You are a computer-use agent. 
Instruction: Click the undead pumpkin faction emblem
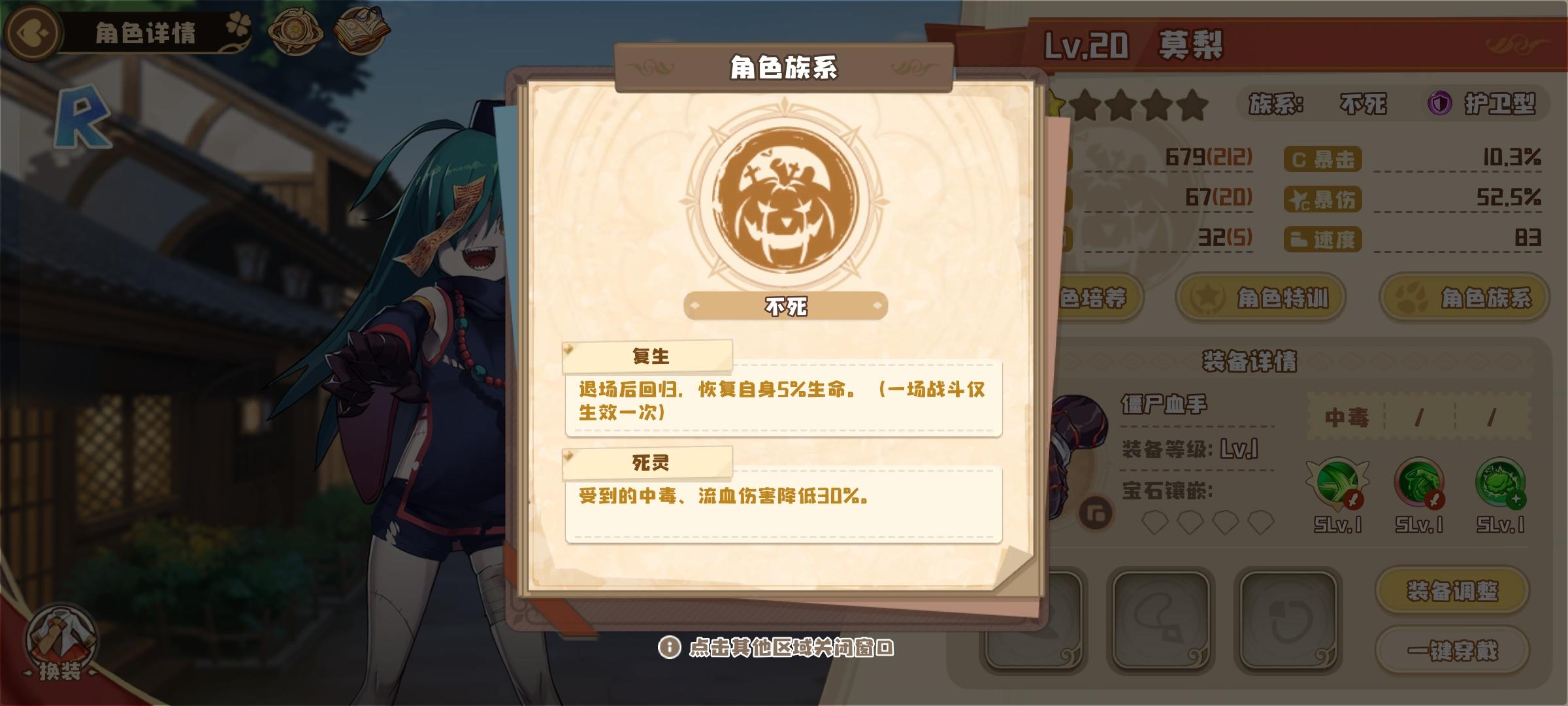(785, 200)
